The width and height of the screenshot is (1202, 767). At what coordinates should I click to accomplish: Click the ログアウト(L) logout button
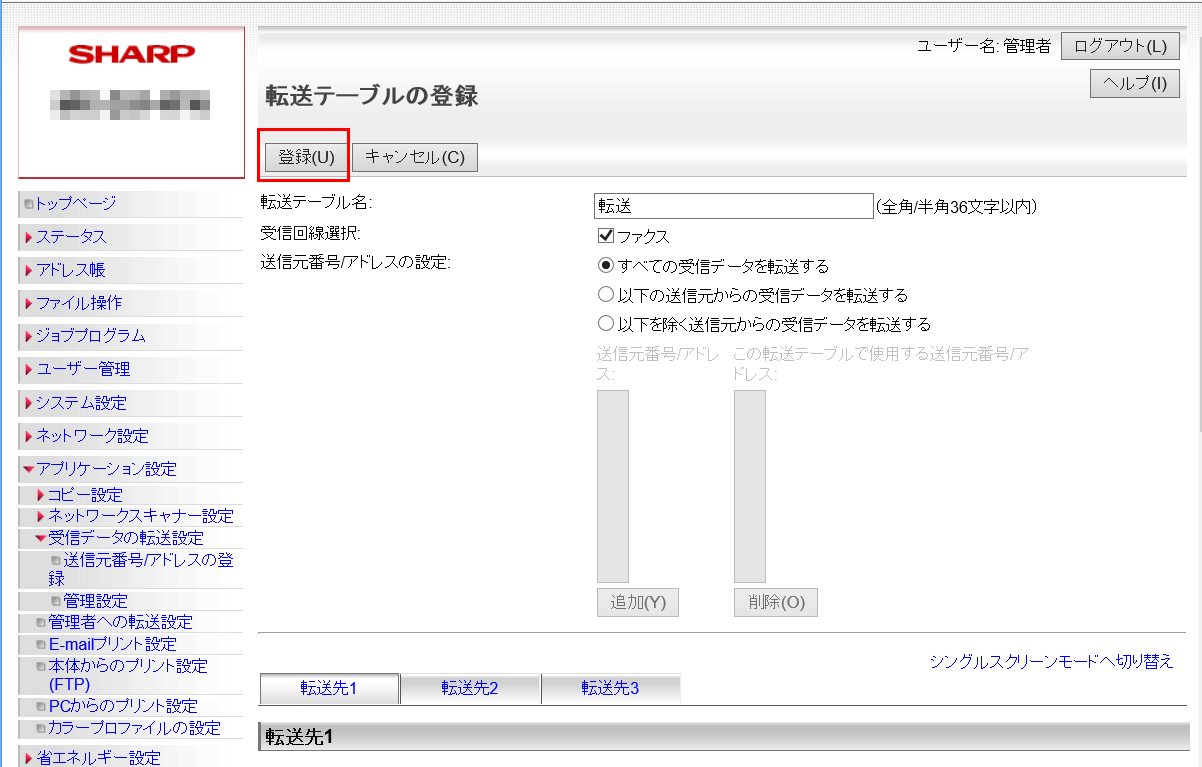coord(1120,47)
